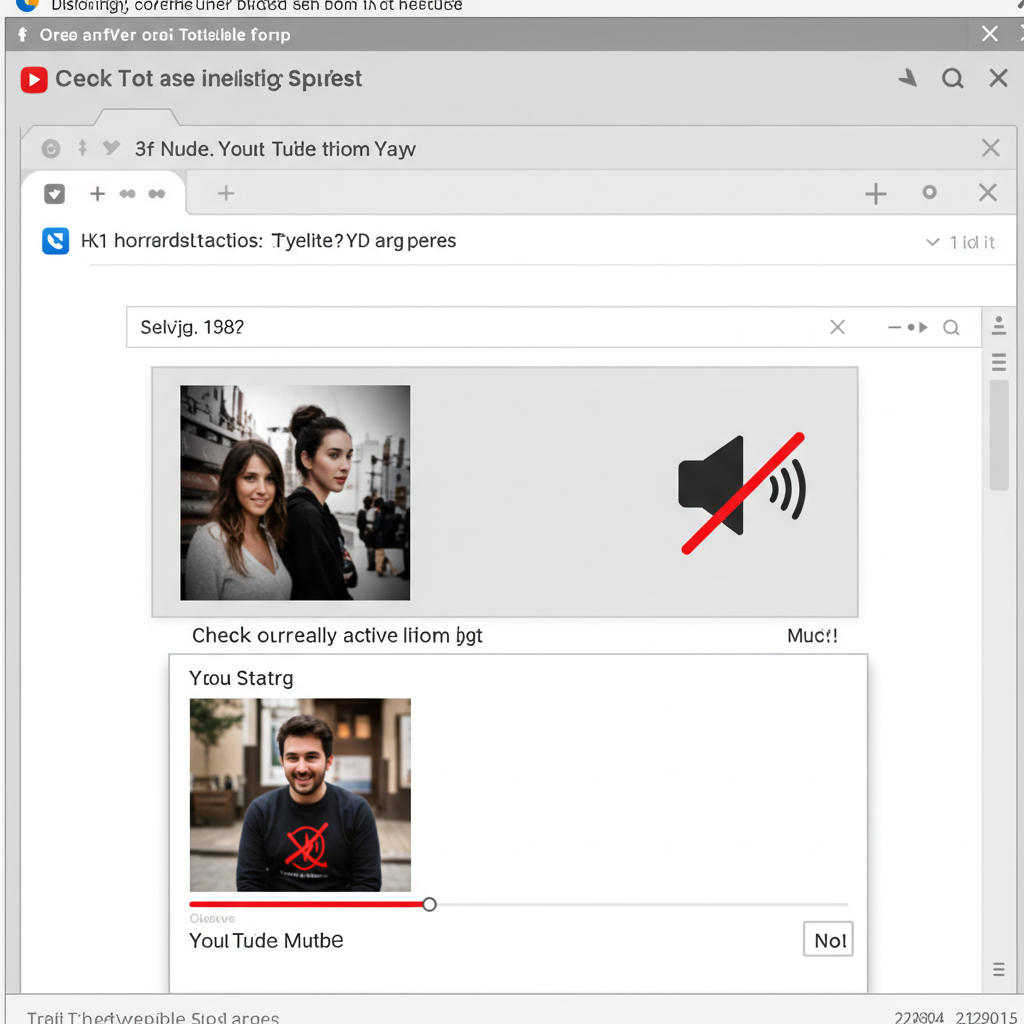The height and width of the screenshot is (1024, 1024).
Task: Click the icon in the gray title bar
Action: coord(23,35)
